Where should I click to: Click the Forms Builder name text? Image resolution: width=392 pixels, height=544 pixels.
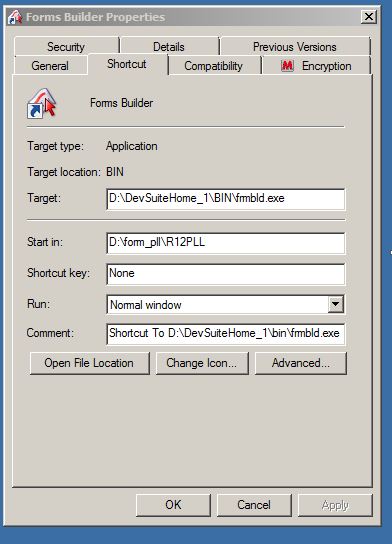click(x=121, y=103)
